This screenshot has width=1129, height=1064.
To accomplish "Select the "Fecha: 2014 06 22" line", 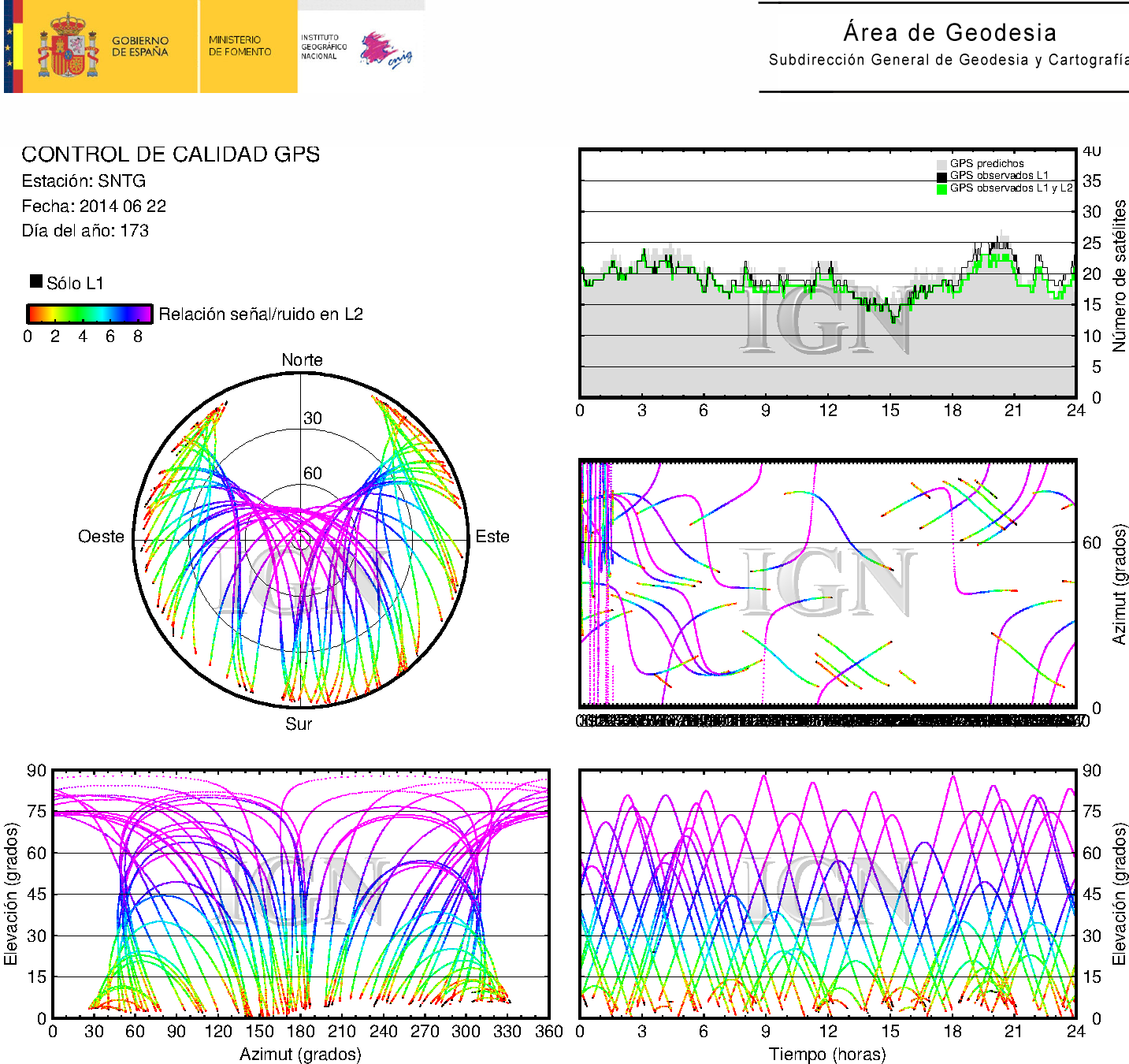I will (94, 206).
